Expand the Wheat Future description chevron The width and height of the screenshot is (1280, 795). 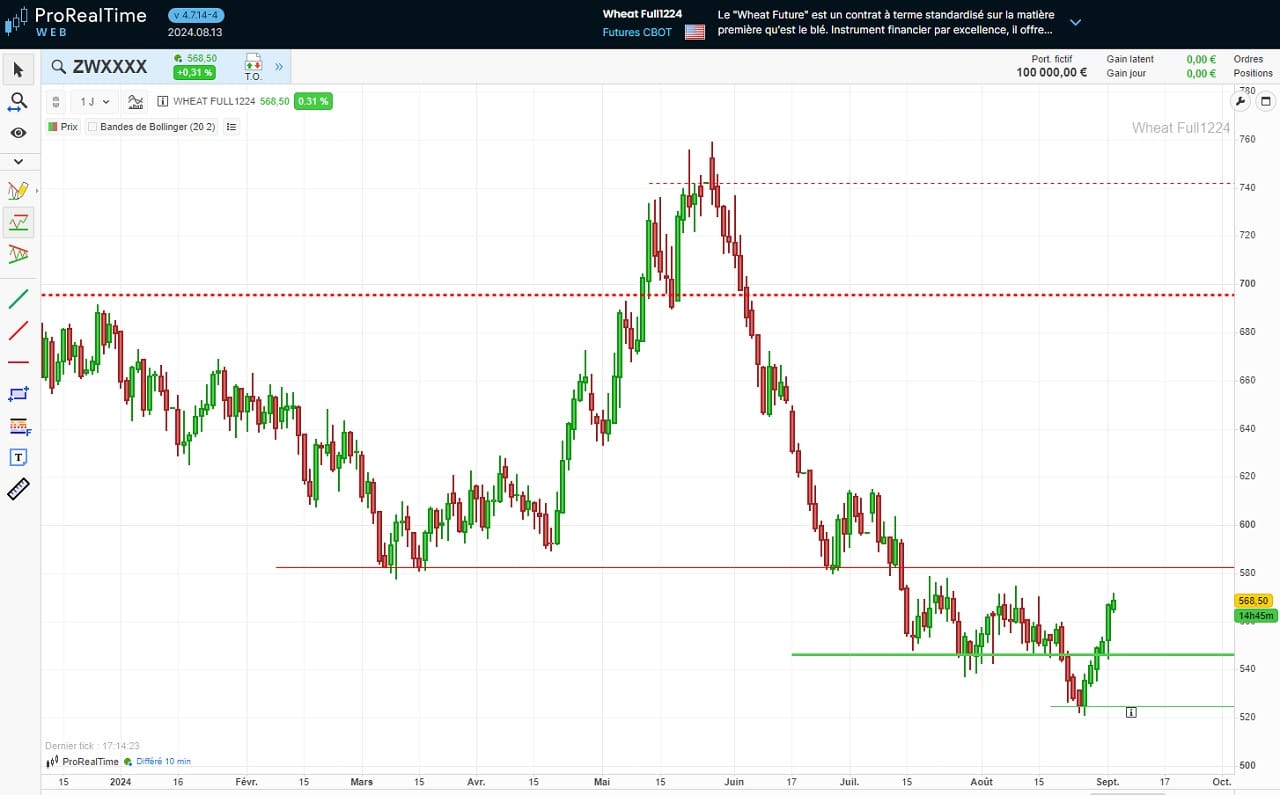[x=1076, y=22]
